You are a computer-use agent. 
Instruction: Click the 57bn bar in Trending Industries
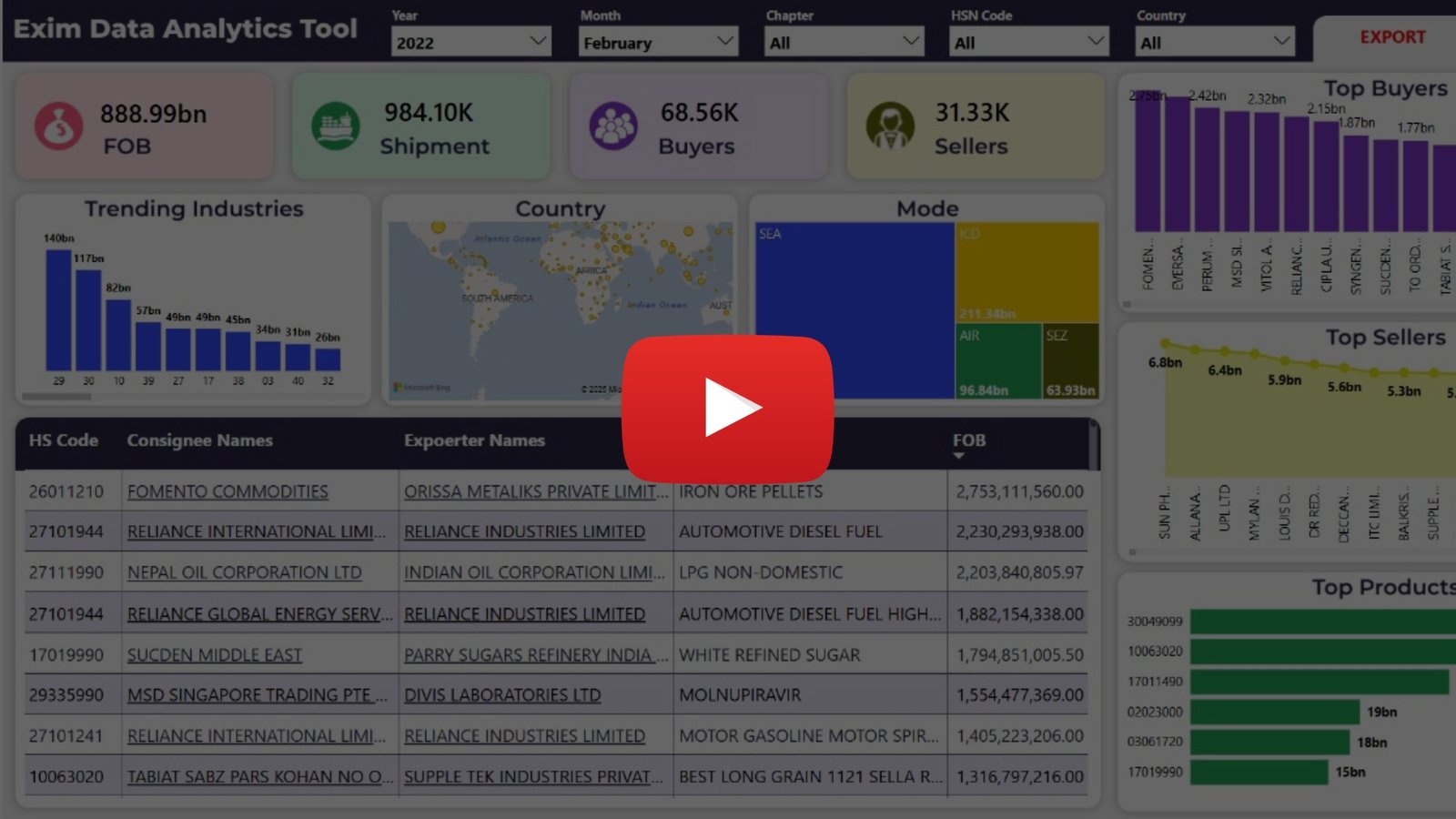tap(148, 346)
